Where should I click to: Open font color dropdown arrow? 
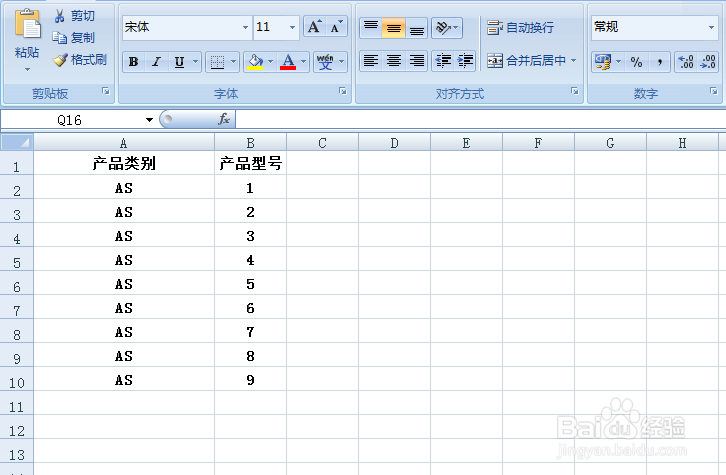(x=304, y=62)
